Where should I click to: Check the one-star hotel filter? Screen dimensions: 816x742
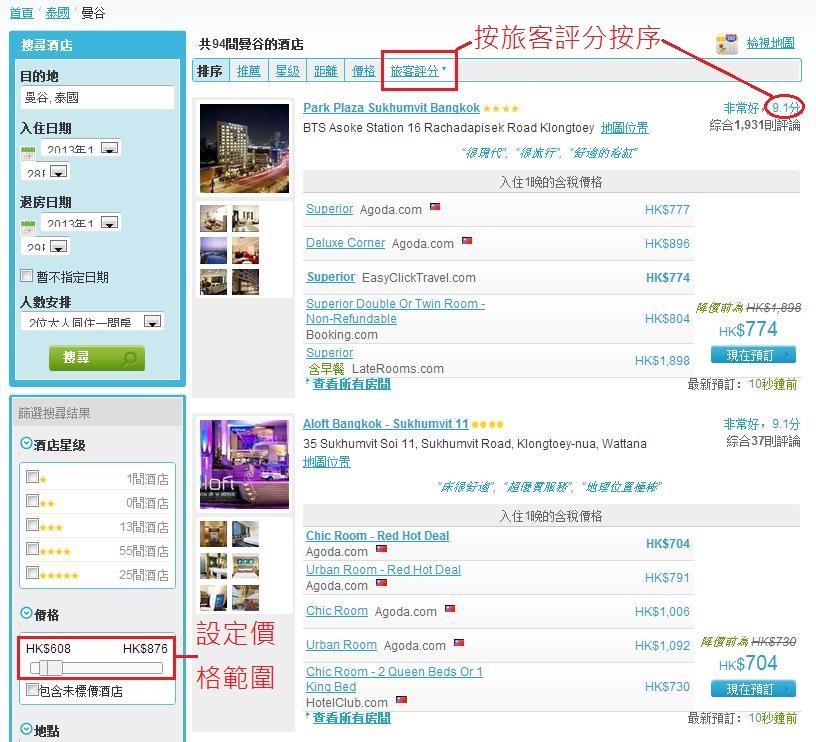[32, 476]
